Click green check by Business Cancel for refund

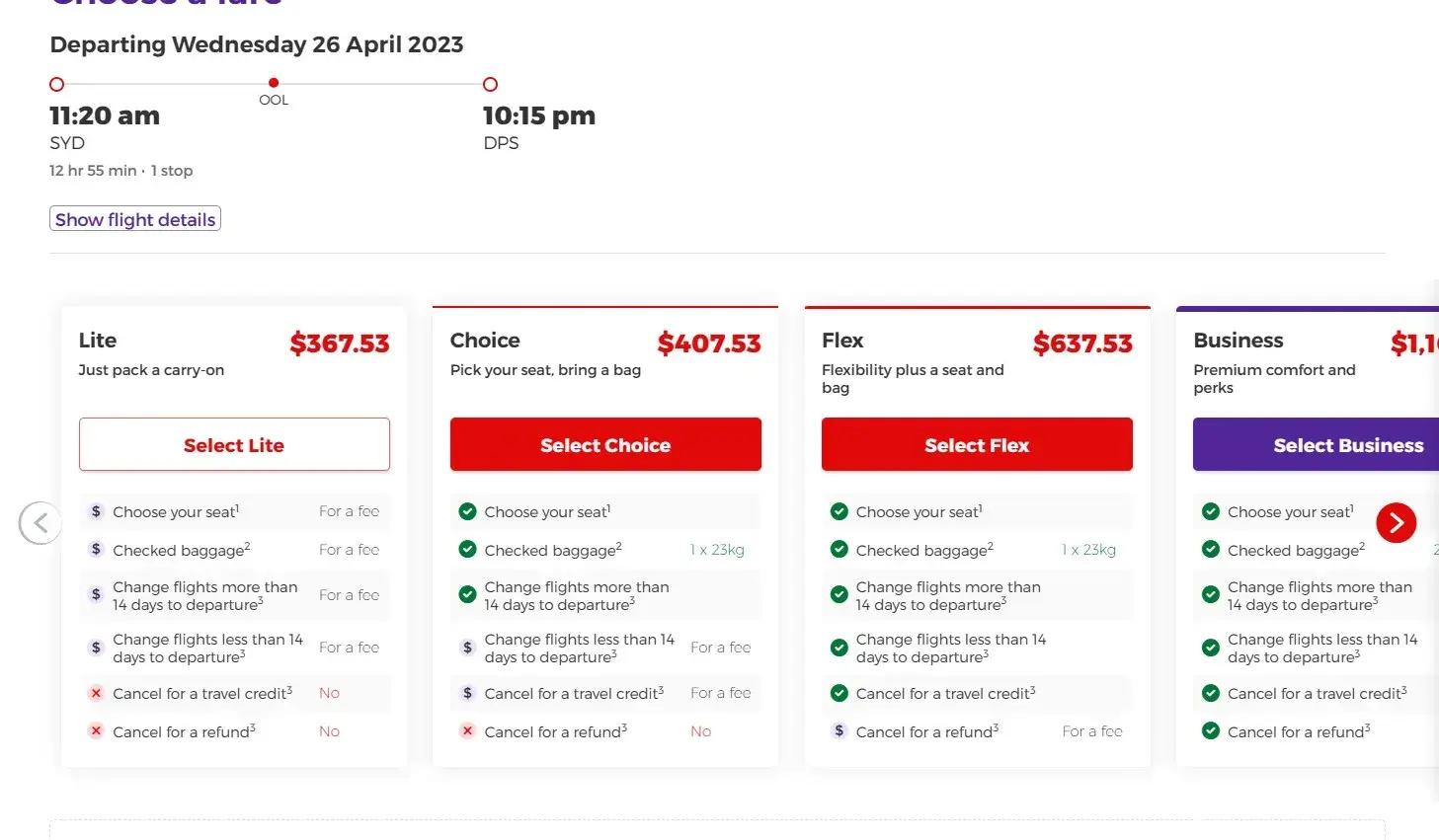(x=1210, y=731)
